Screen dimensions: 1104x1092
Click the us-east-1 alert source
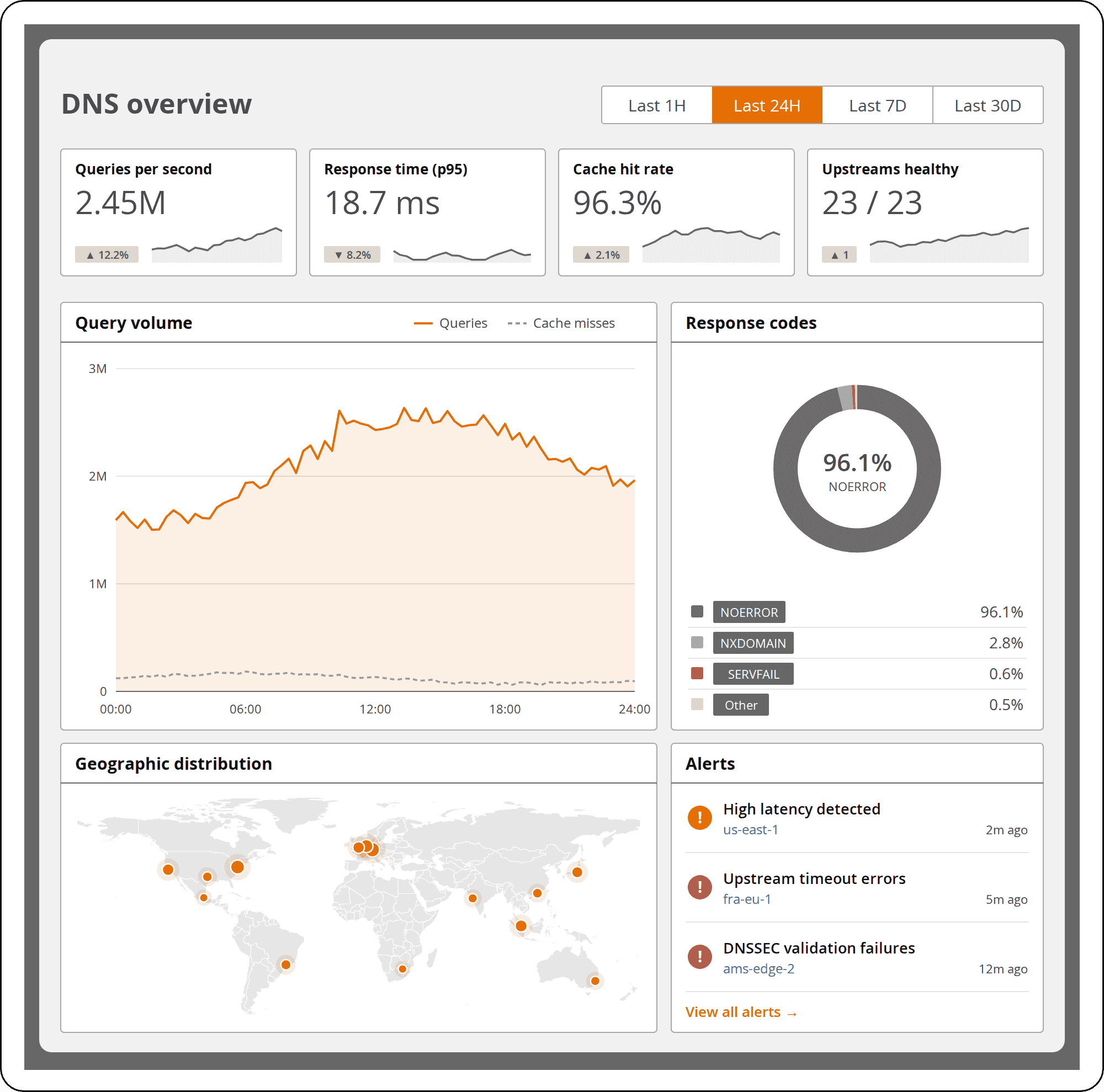point(750,830)
